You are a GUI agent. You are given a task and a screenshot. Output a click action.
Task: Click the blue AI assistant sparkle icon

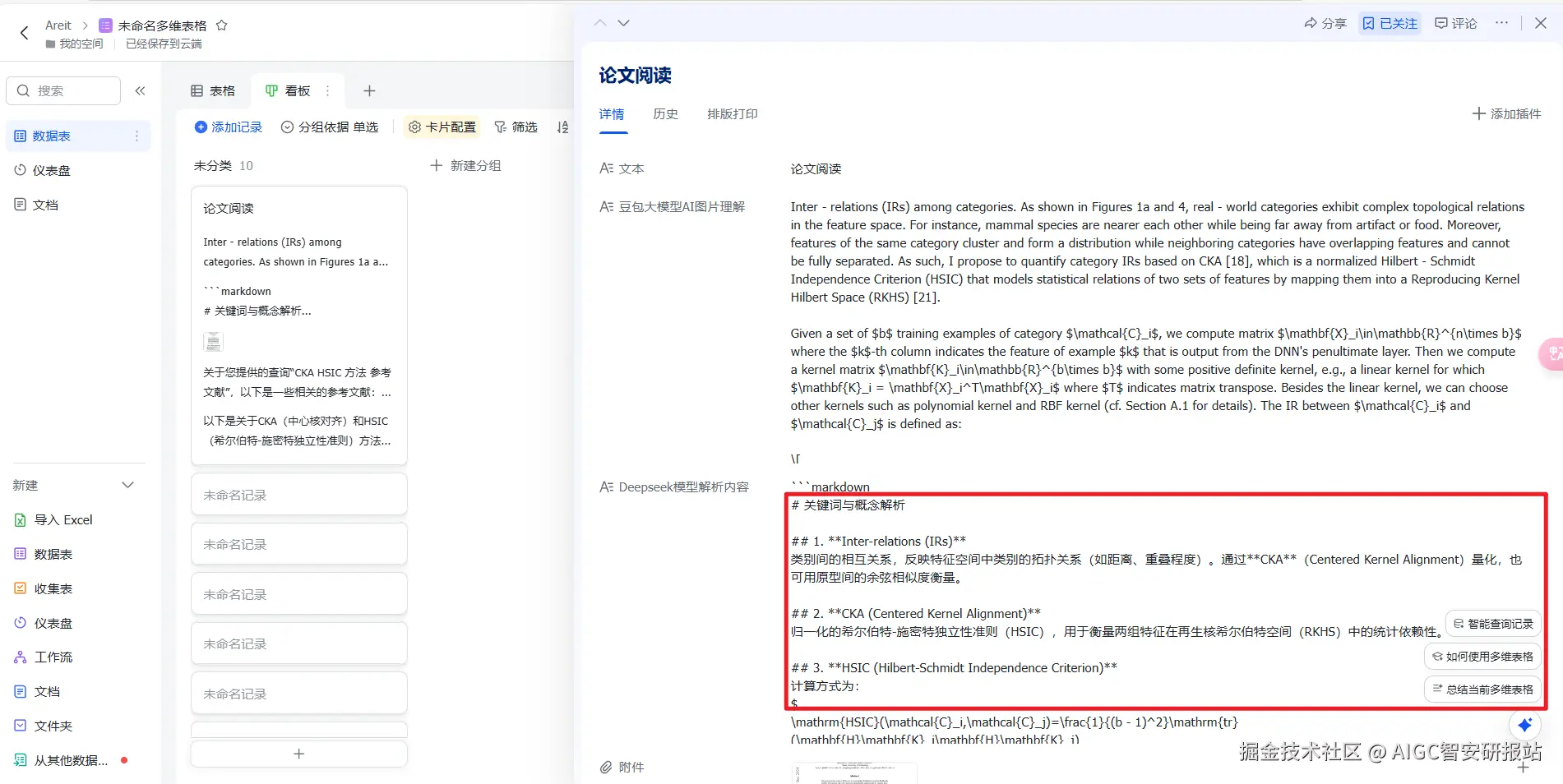(x=1524, y=724)
